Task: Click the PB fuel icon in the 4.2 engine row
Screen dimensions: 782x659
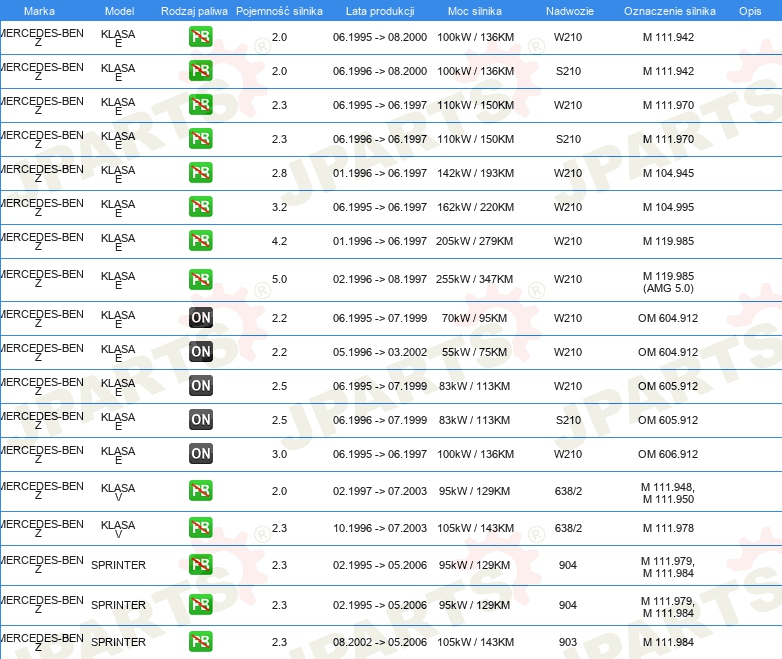Action: tap(201, 241)
